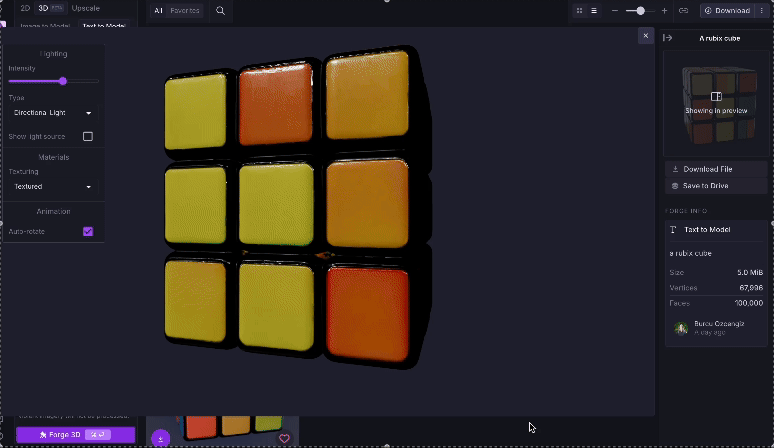Select the 3D beta tab
Screen dimensions: 774x448
pos(50,8)
